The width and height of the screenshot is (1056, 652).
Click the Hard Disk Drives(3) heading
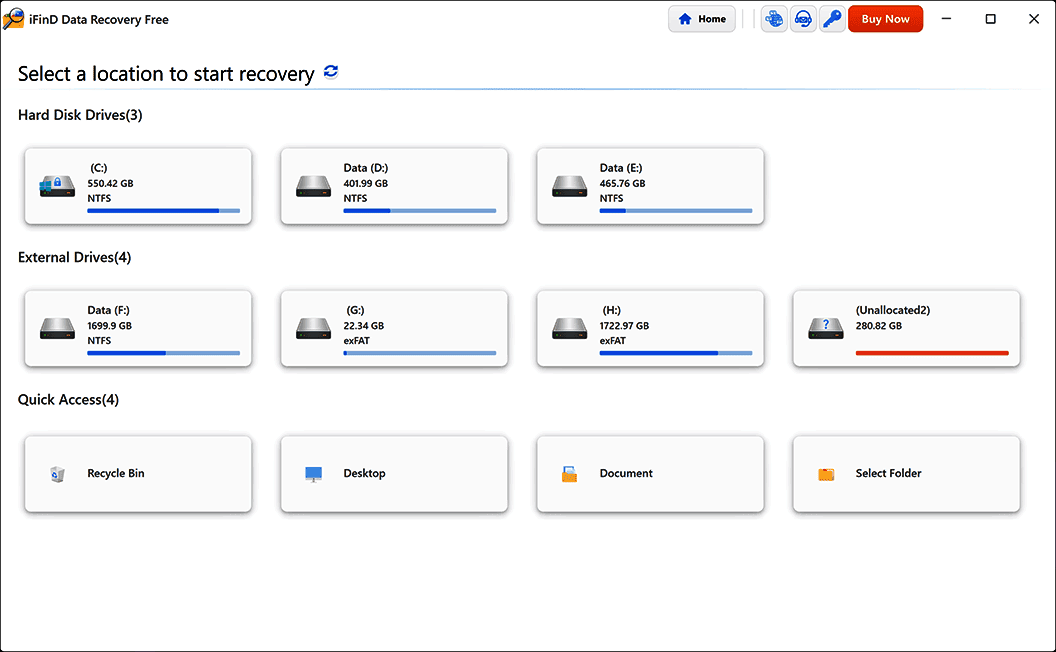coord(80,115)
